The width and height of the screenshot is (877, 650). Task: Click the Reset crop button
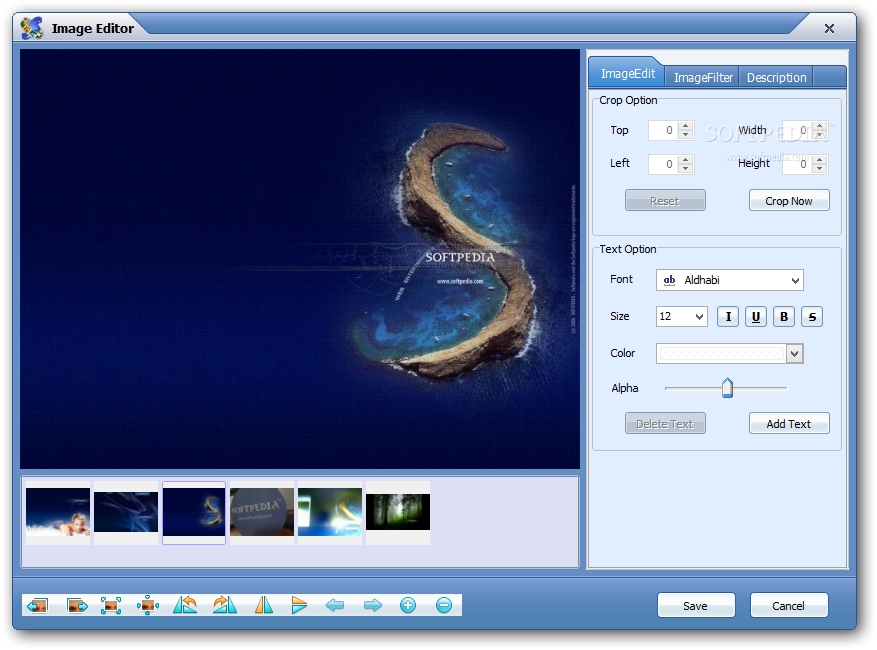click(x=665, y=201)
